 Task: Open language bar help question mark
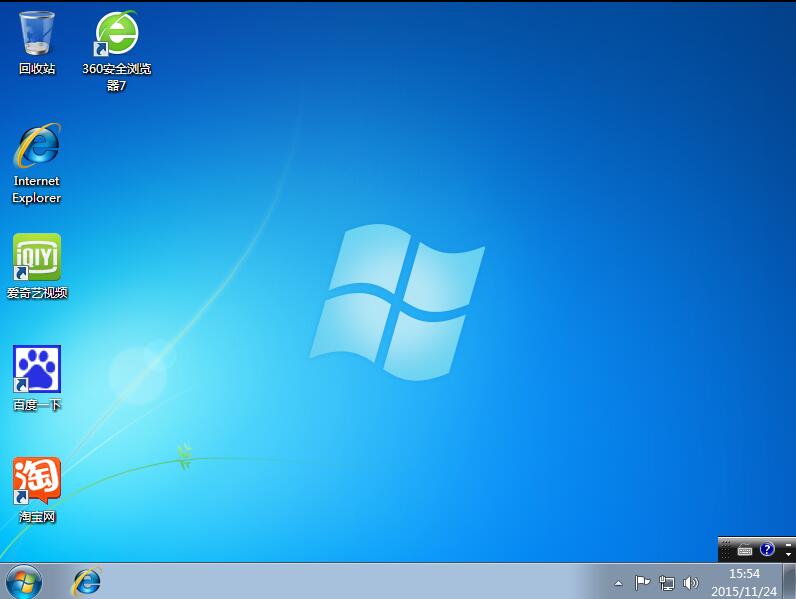[767, 549]
